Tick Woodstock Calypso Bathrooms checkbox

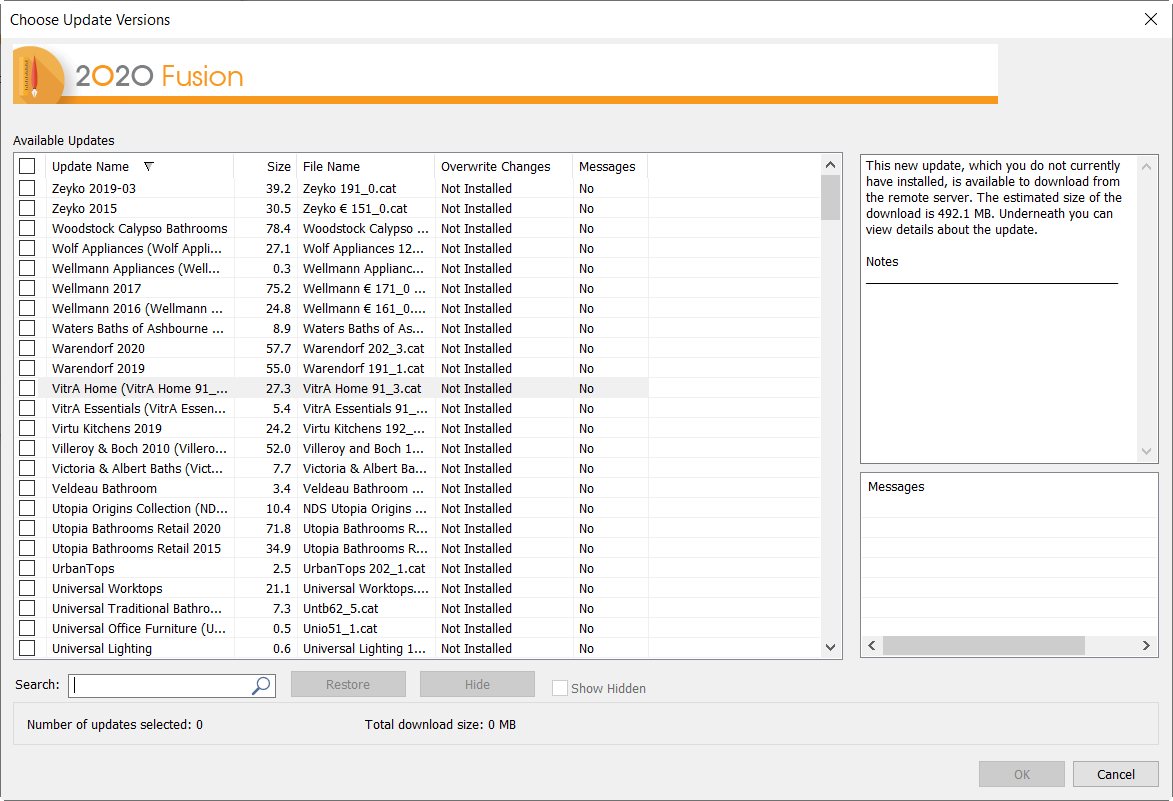27,228
